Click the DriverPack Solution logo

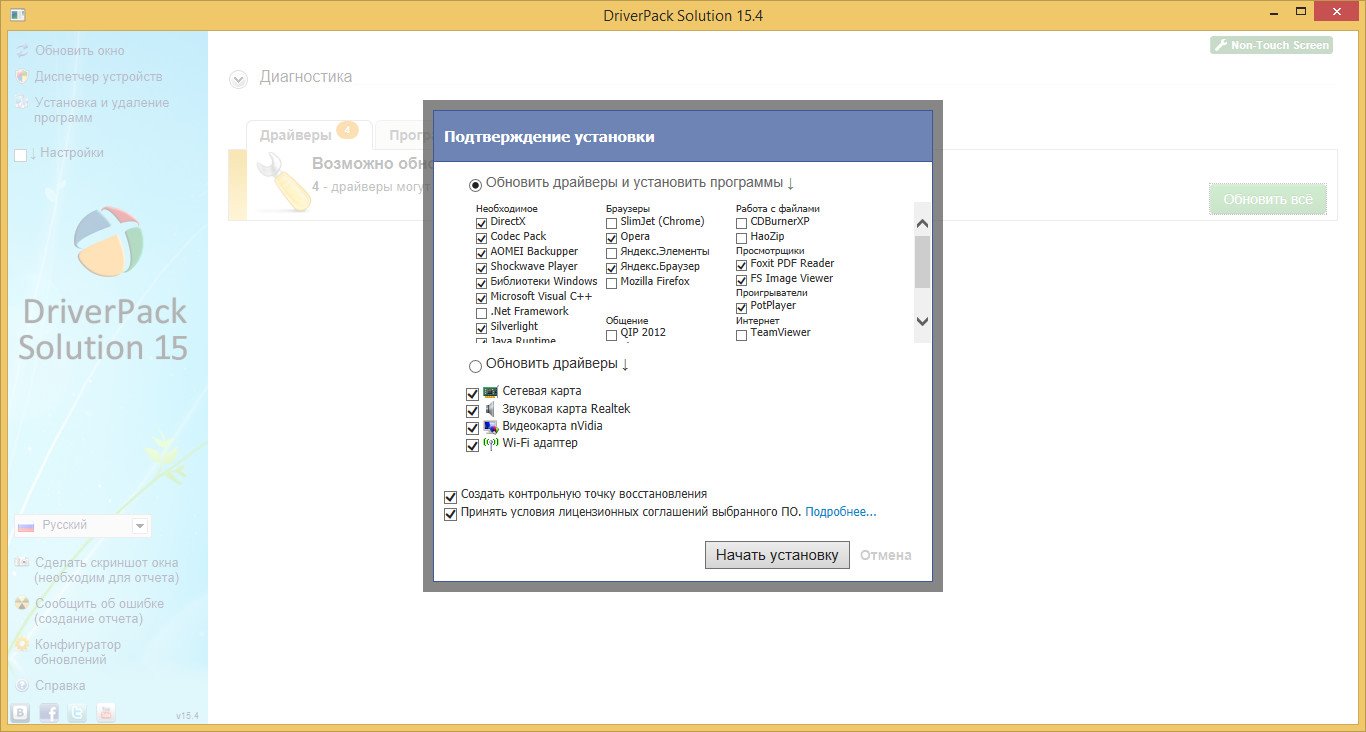point(108,242)
